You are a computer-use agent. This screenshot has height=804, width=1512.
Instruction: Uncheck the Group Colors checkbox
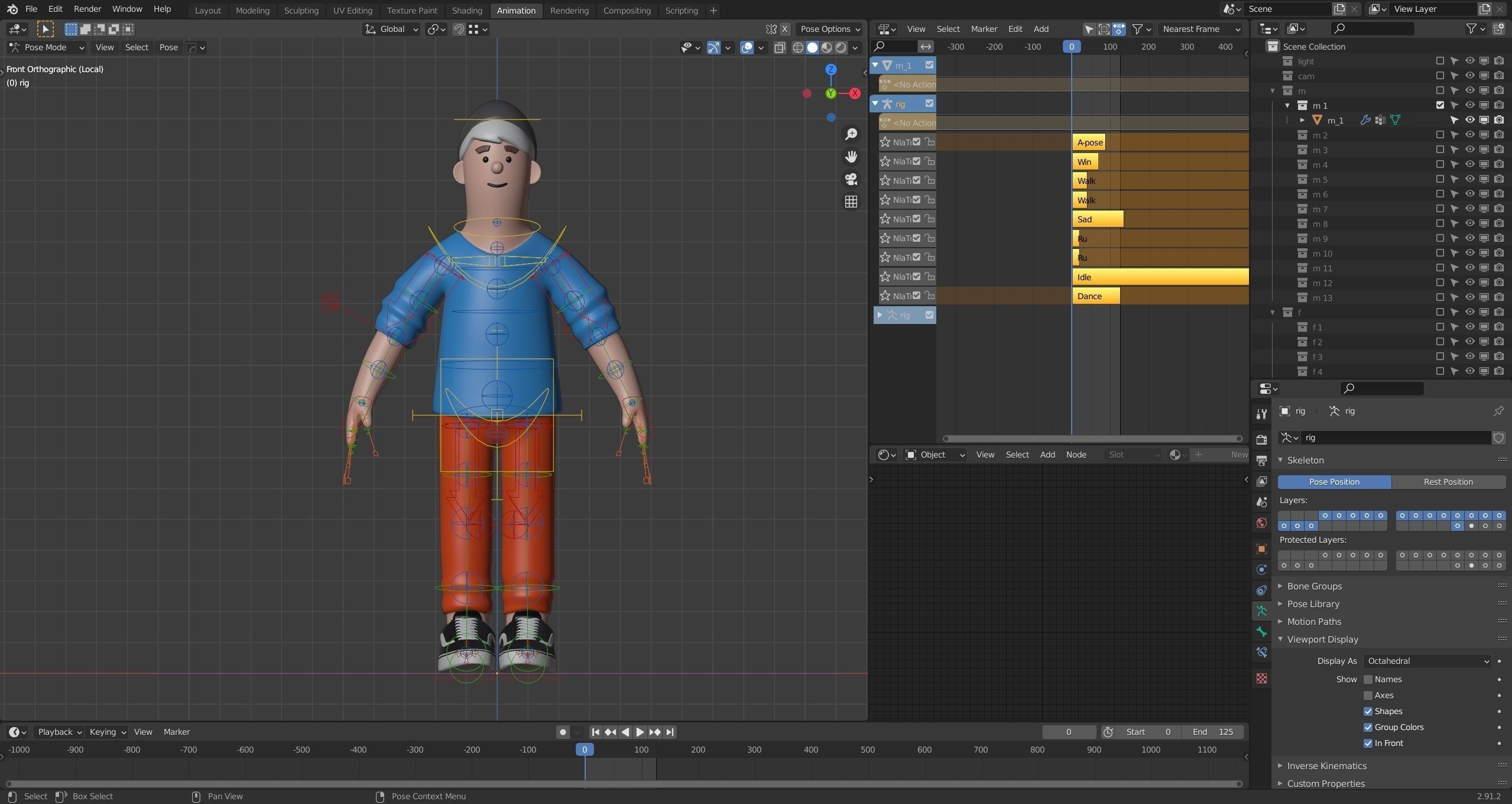click(1368, 727)
